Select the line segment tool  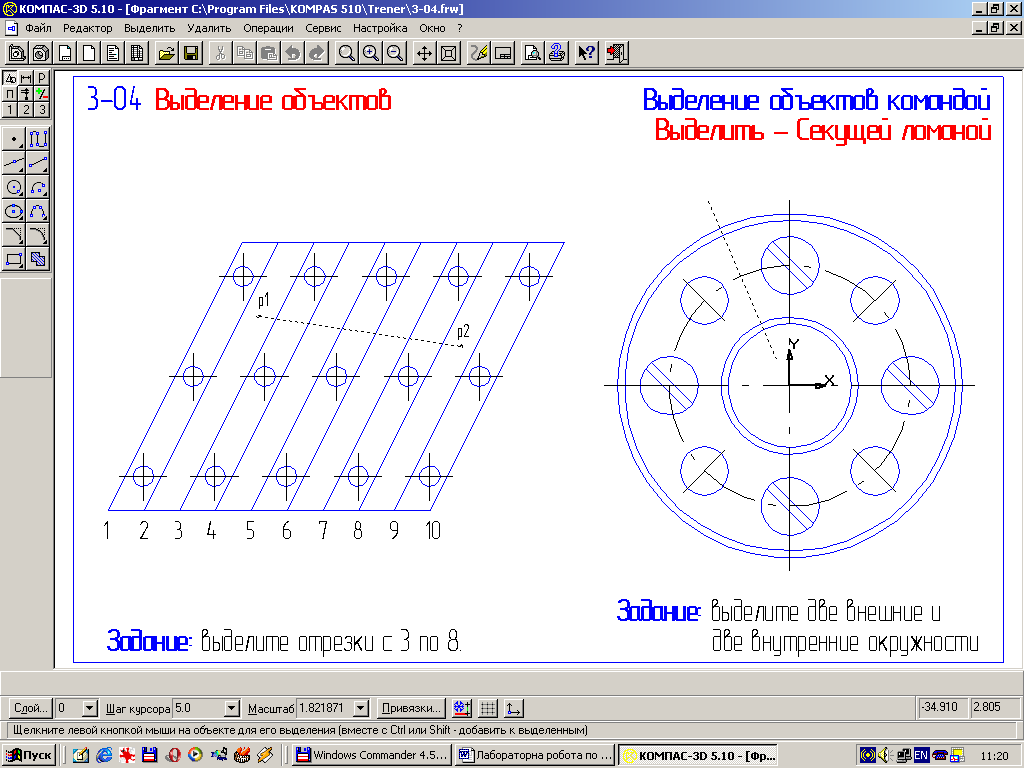[x=38, y=163]
